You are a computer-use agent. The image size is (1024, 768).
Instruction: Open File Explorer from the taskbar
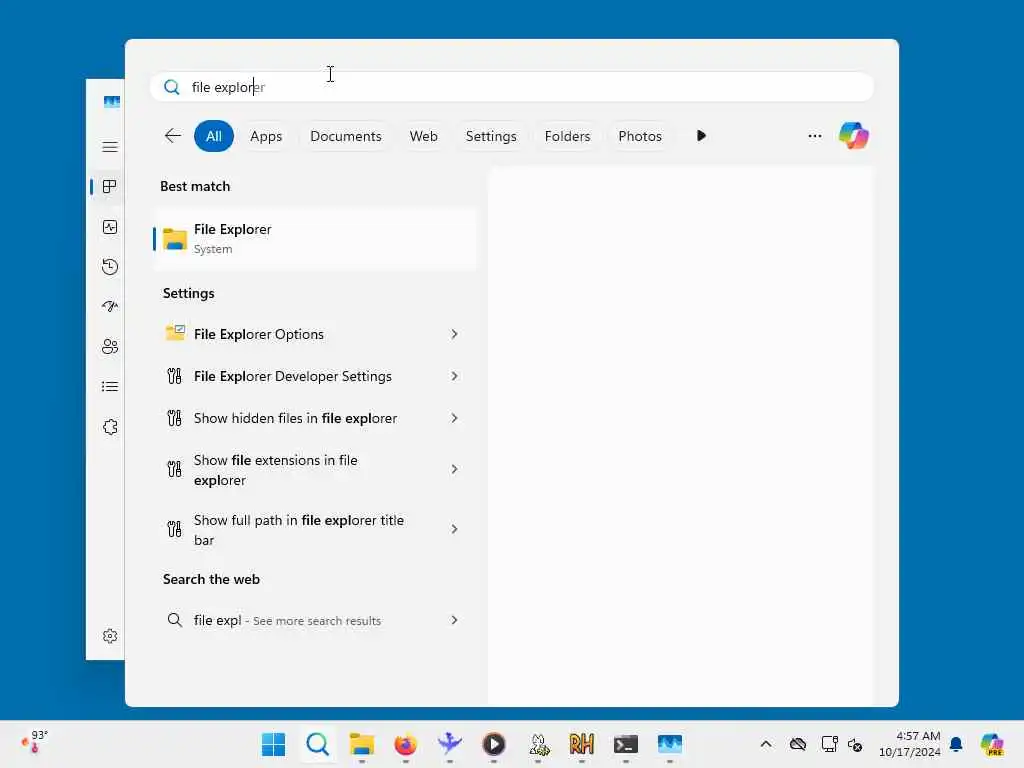[361, 744]
